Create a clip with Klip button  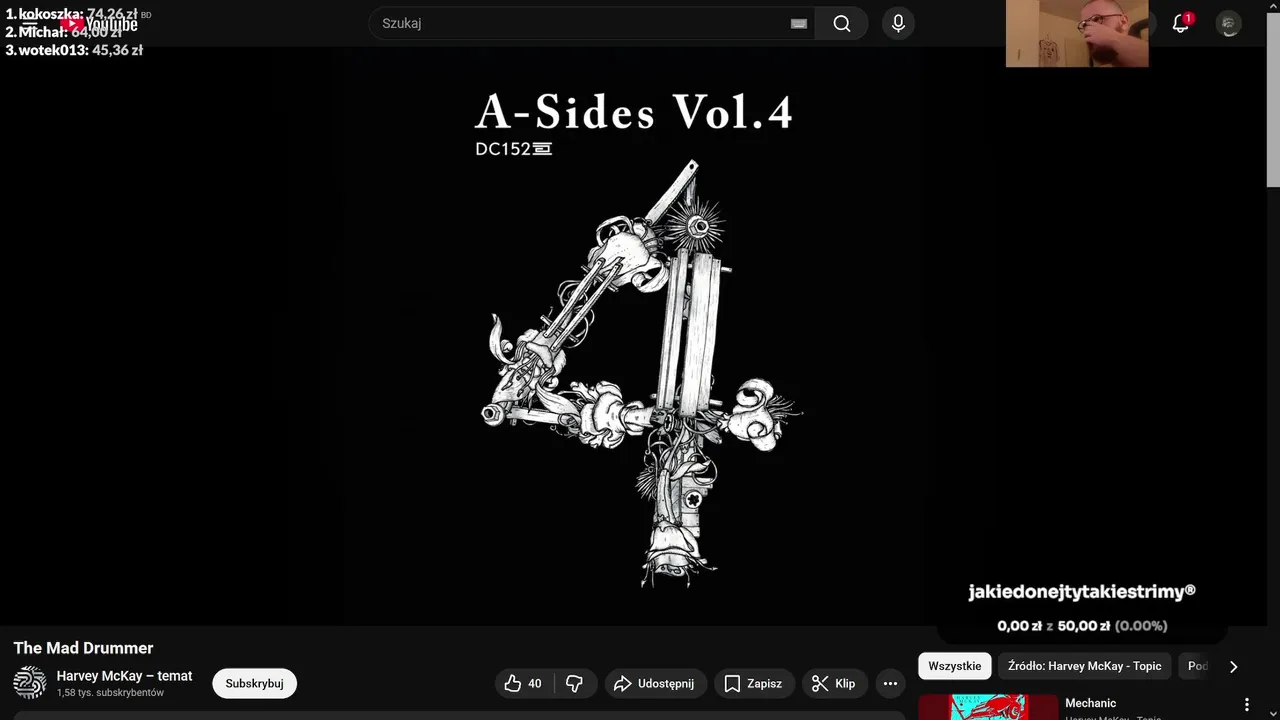coord(834,684)
